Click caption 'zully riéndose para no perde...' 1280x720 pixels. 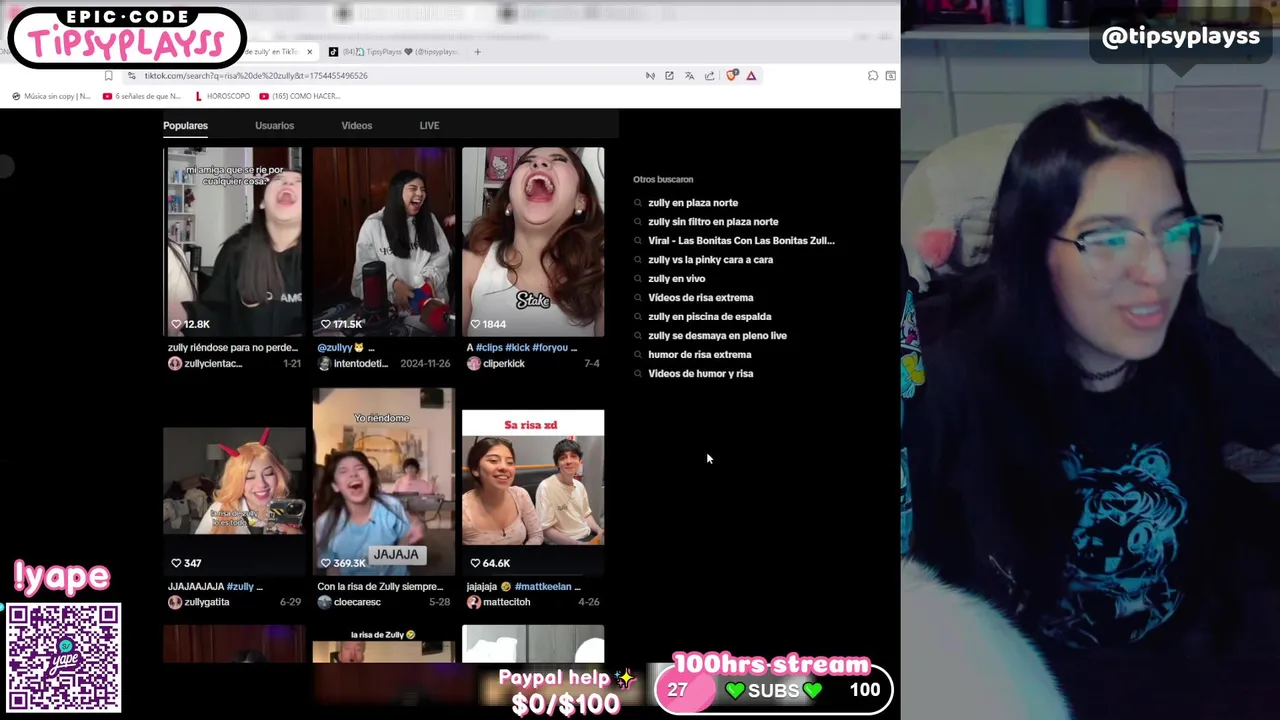tap(232, 347)
